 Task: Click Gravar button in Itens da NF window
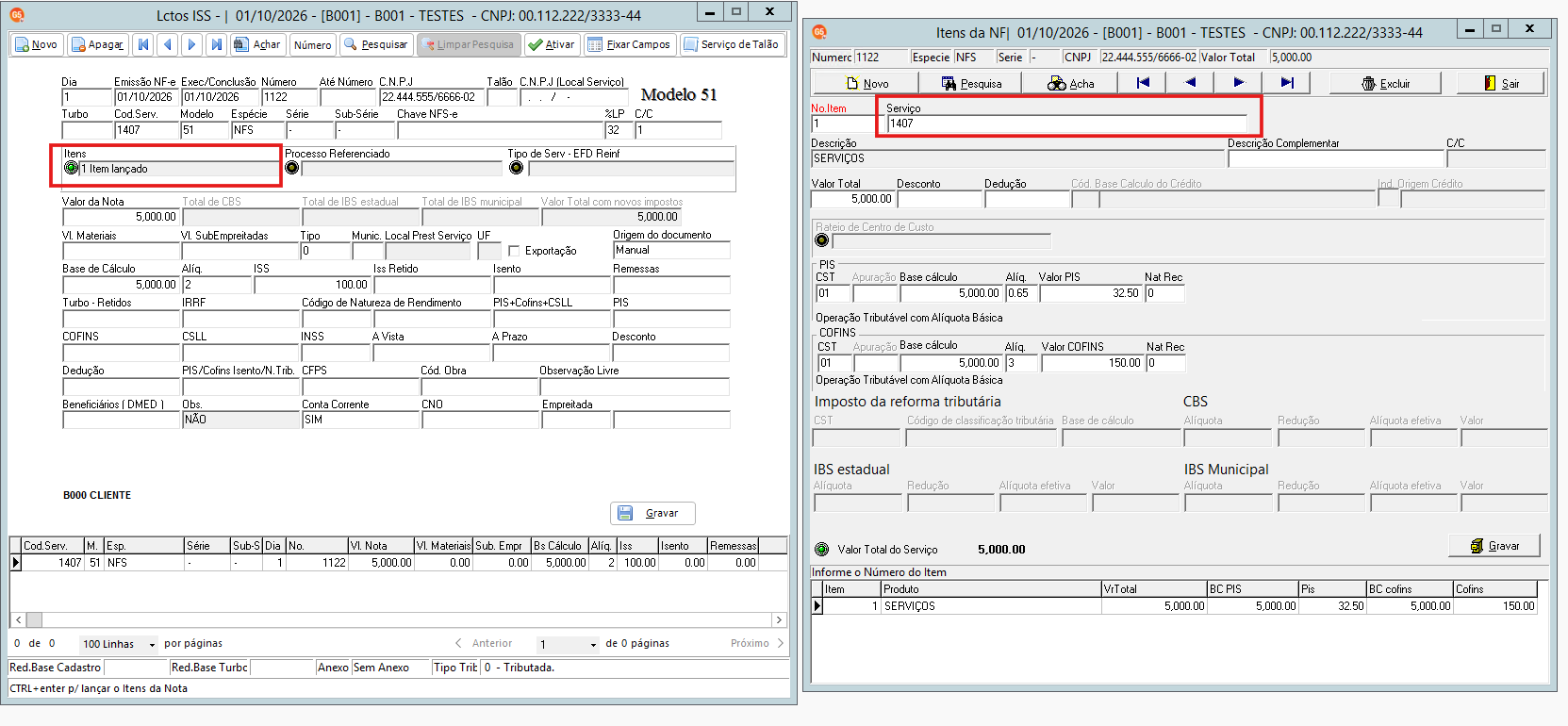[1494, 545]
